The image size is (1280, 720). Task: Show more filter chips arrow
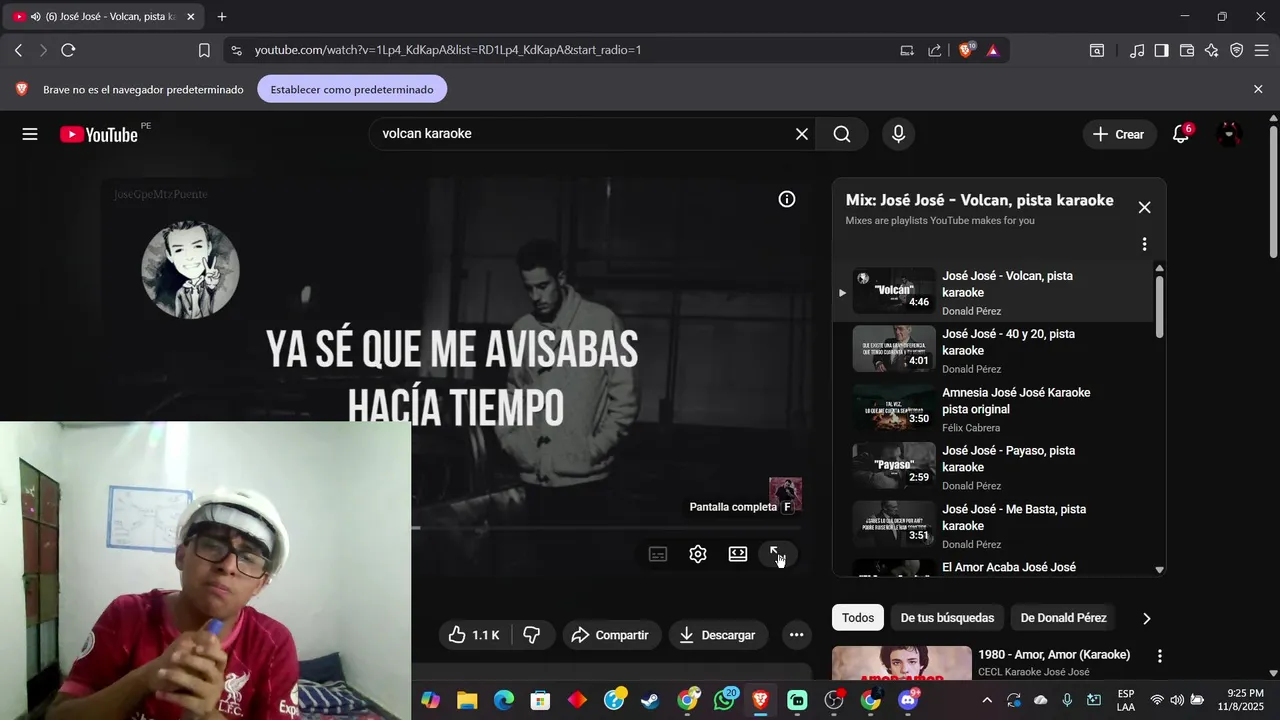pyautogui.click(x=1146, y=618)
